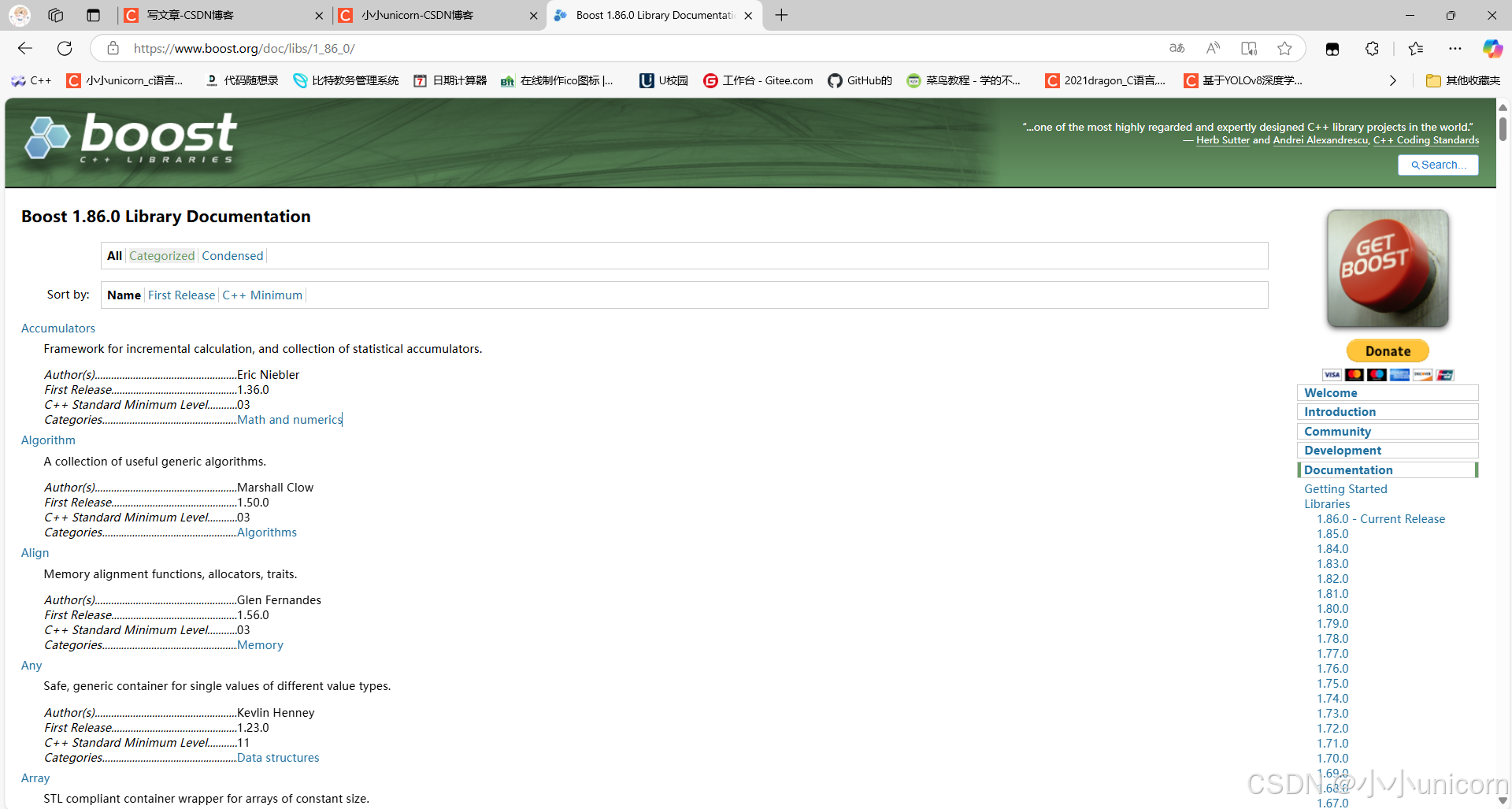Image resolution: width=1512 pixels, height=809 pixels.
Task: Open browser settings and more menu
Action: pos(1455,48)
